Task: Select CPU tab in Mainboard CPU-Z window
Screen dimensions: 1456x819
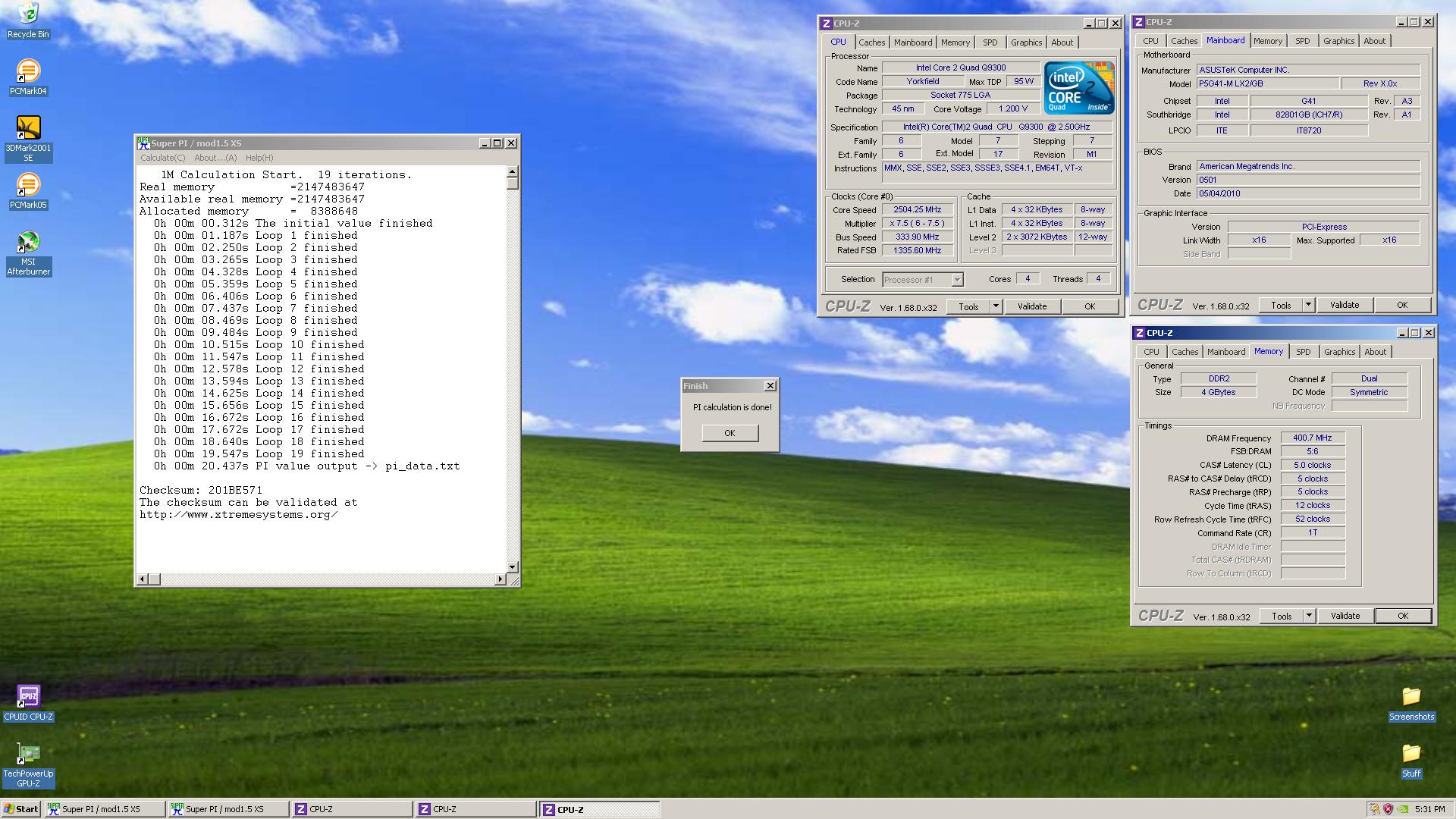Action: pyautogui.click(x=1150, y=41)
